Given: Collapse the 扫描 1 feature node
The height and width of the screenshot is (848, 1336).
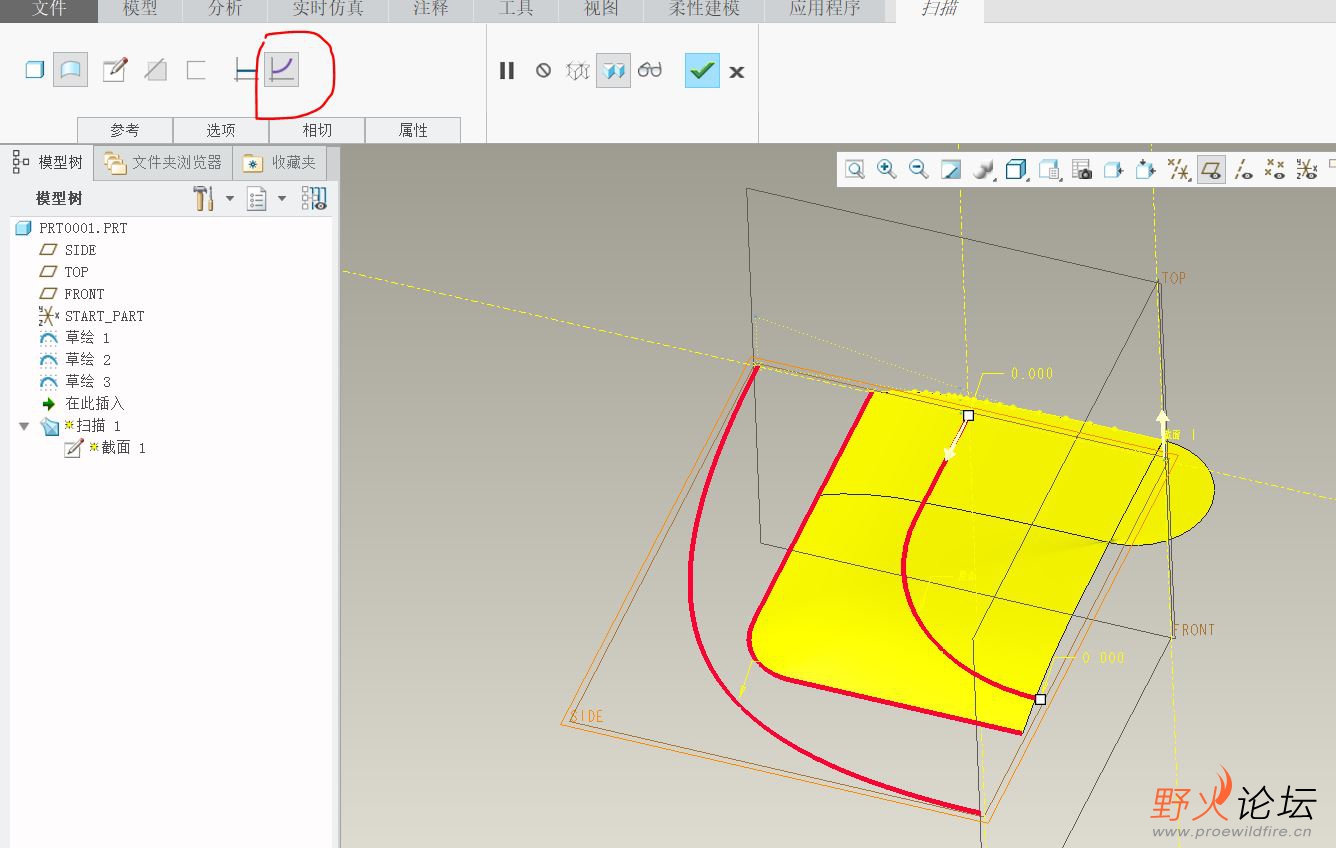Looking at the screenshot, I should 25,426.
